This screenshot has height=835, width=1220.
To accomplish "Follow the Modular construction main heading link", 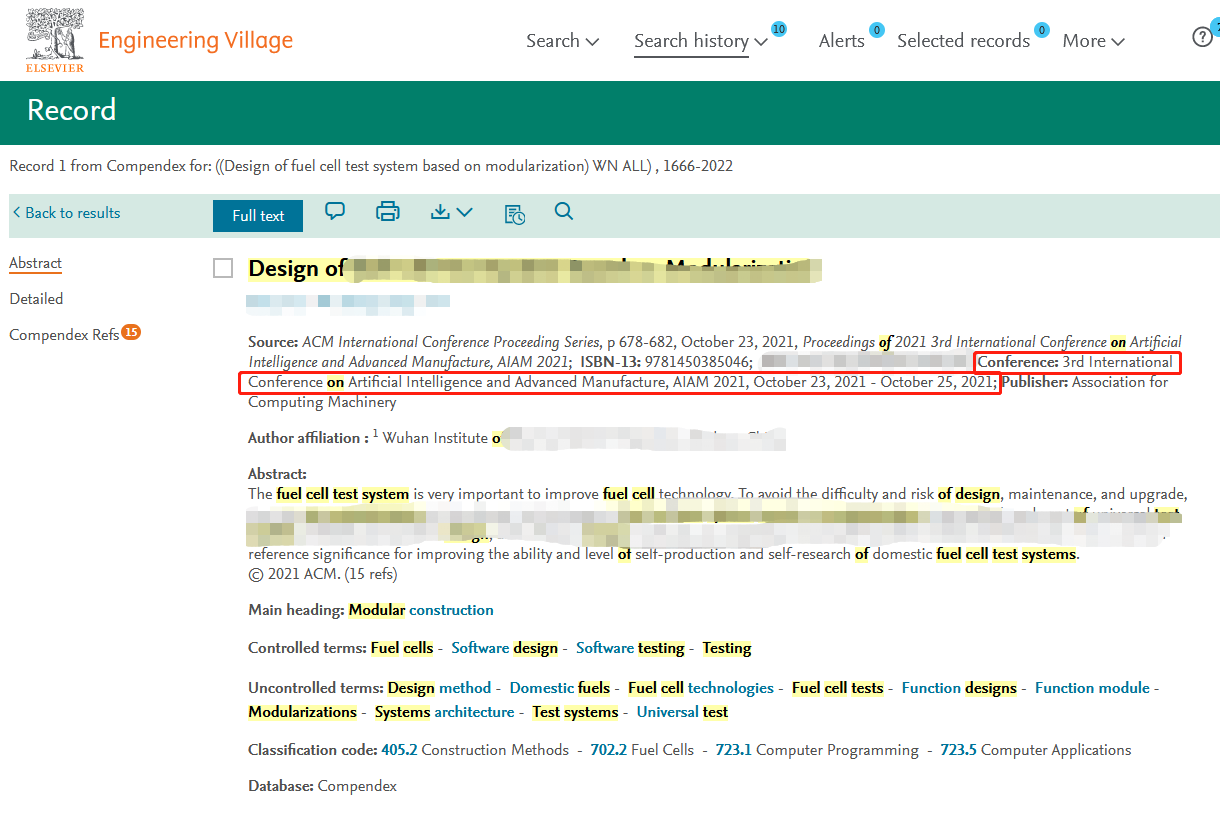I will [421, 610].
